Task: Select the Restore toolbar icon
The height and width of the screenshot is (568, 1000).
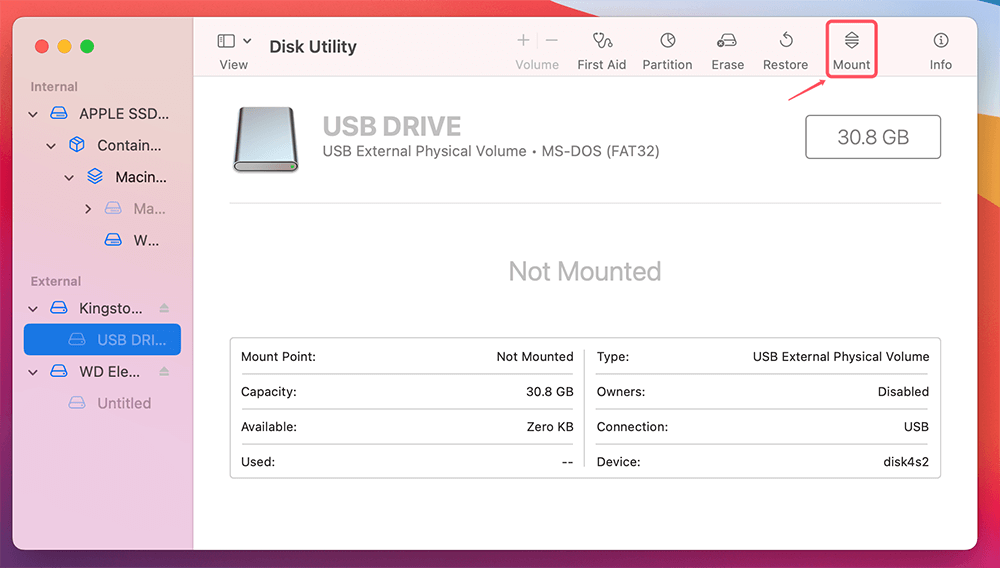Action: 785,41
